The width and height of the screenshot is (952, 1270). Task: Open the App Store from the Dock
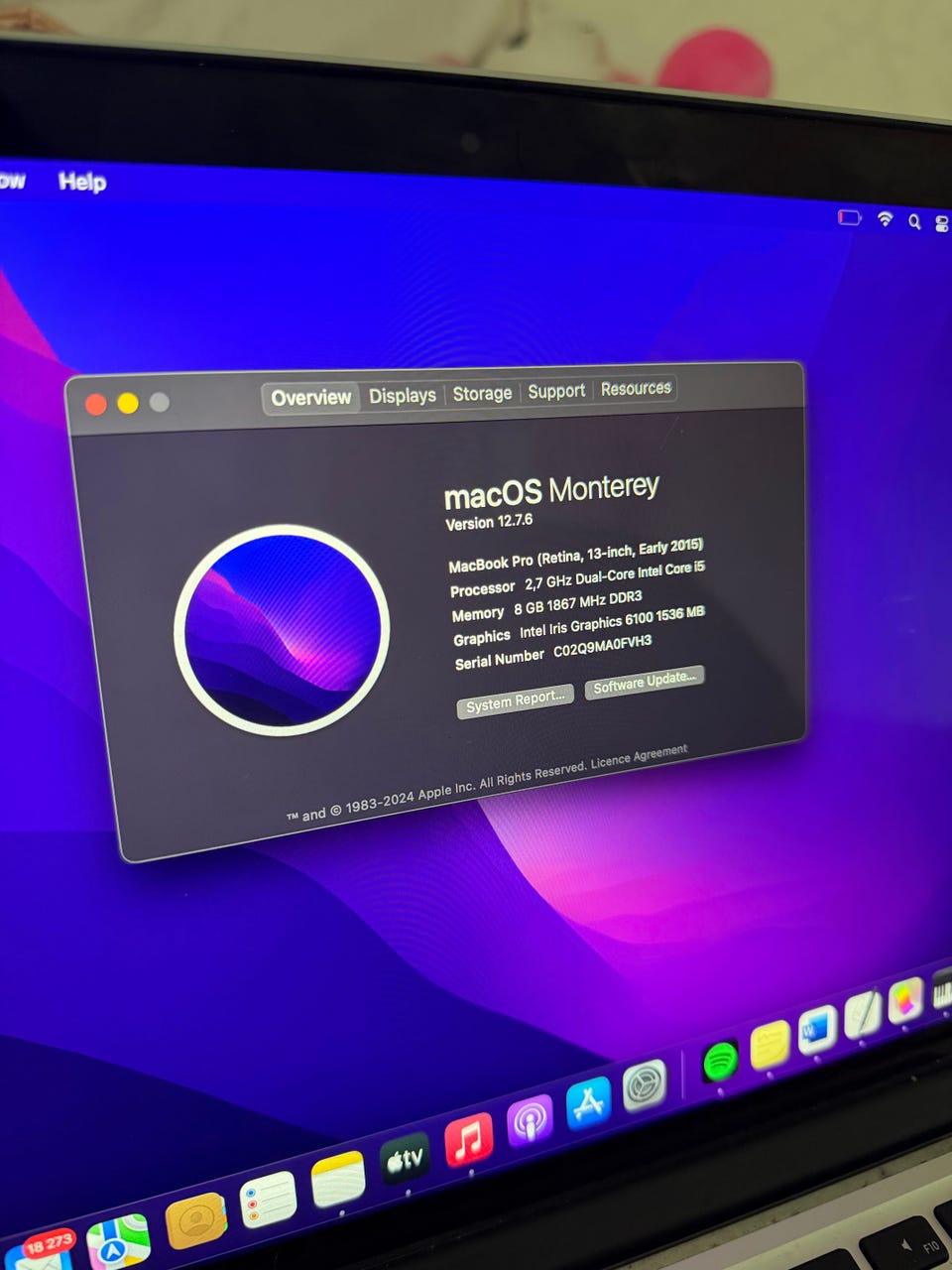click(588, 1103)
